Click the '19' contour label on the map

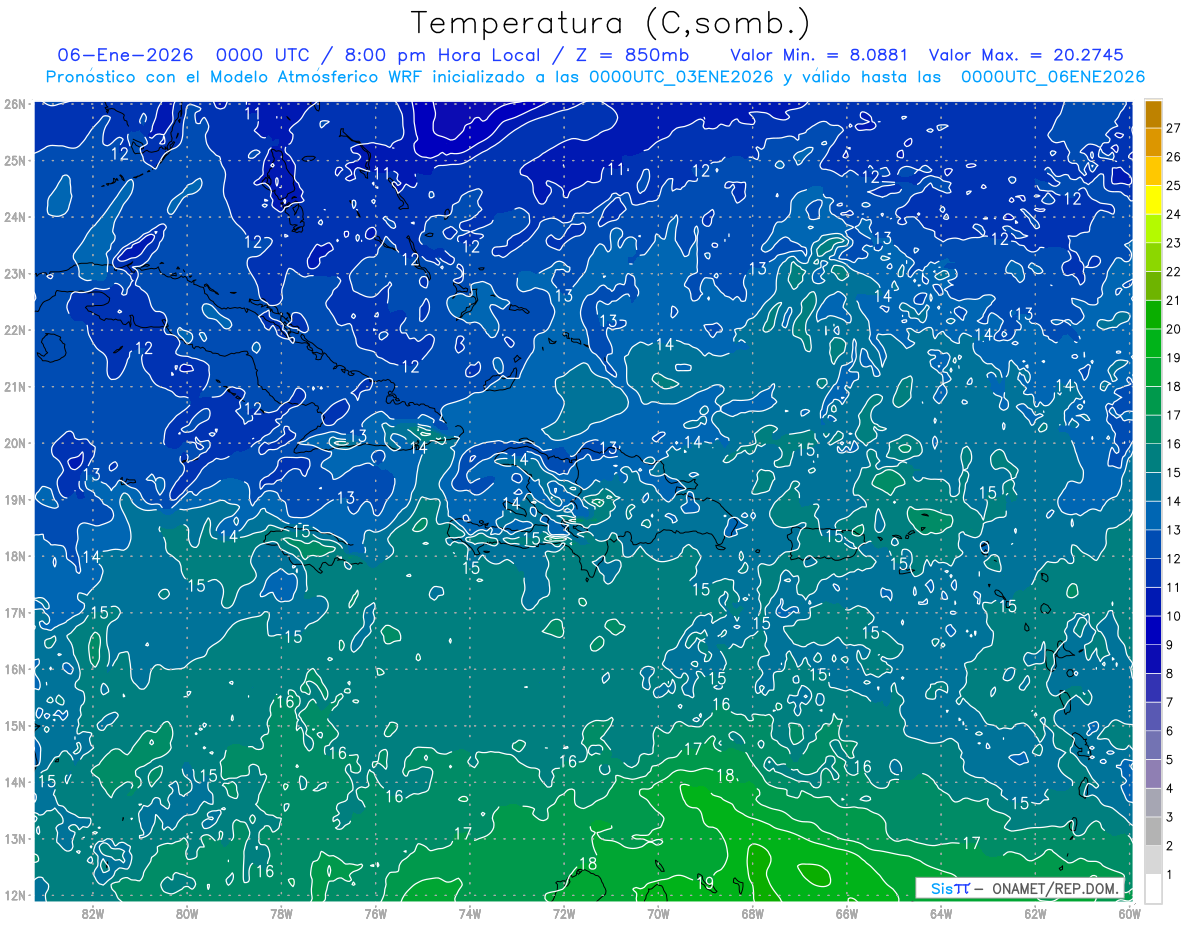pos(705,882)
